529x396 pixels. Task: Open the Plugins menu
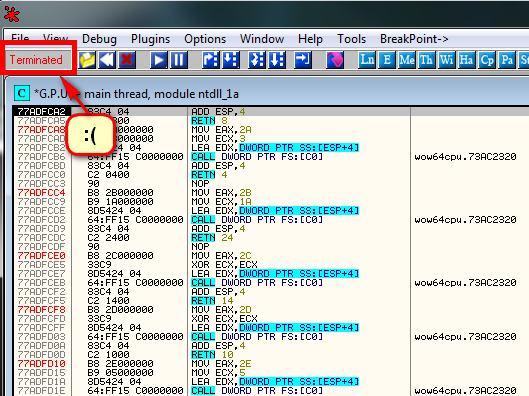(150, 39)
